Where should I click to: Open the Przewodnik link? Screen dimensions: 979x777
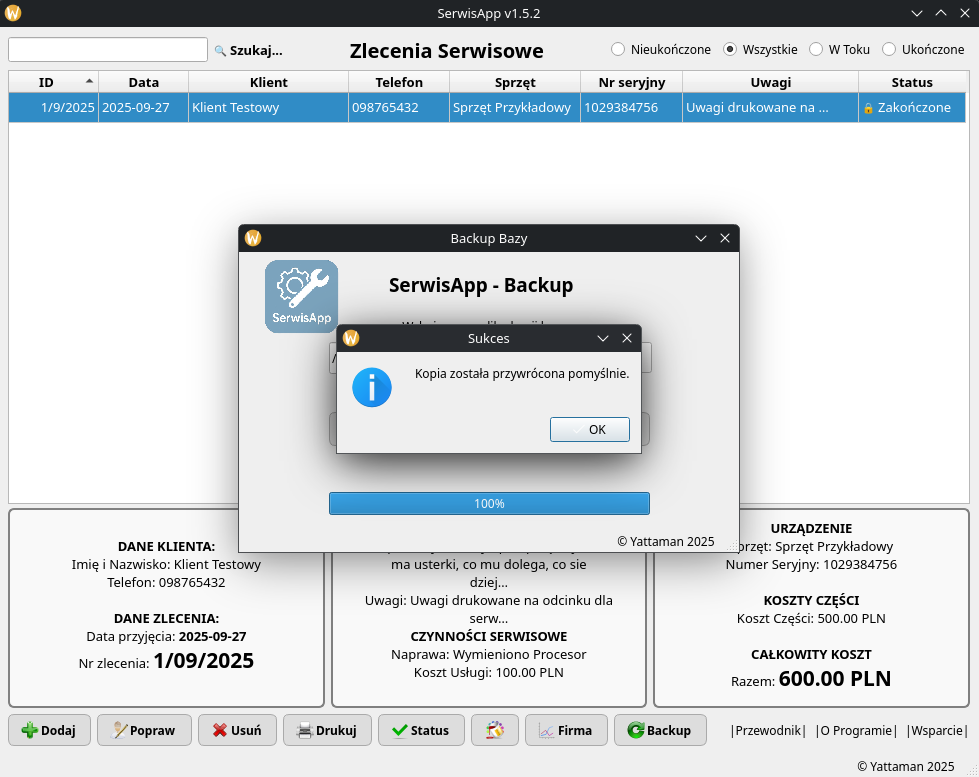[768, 730]
